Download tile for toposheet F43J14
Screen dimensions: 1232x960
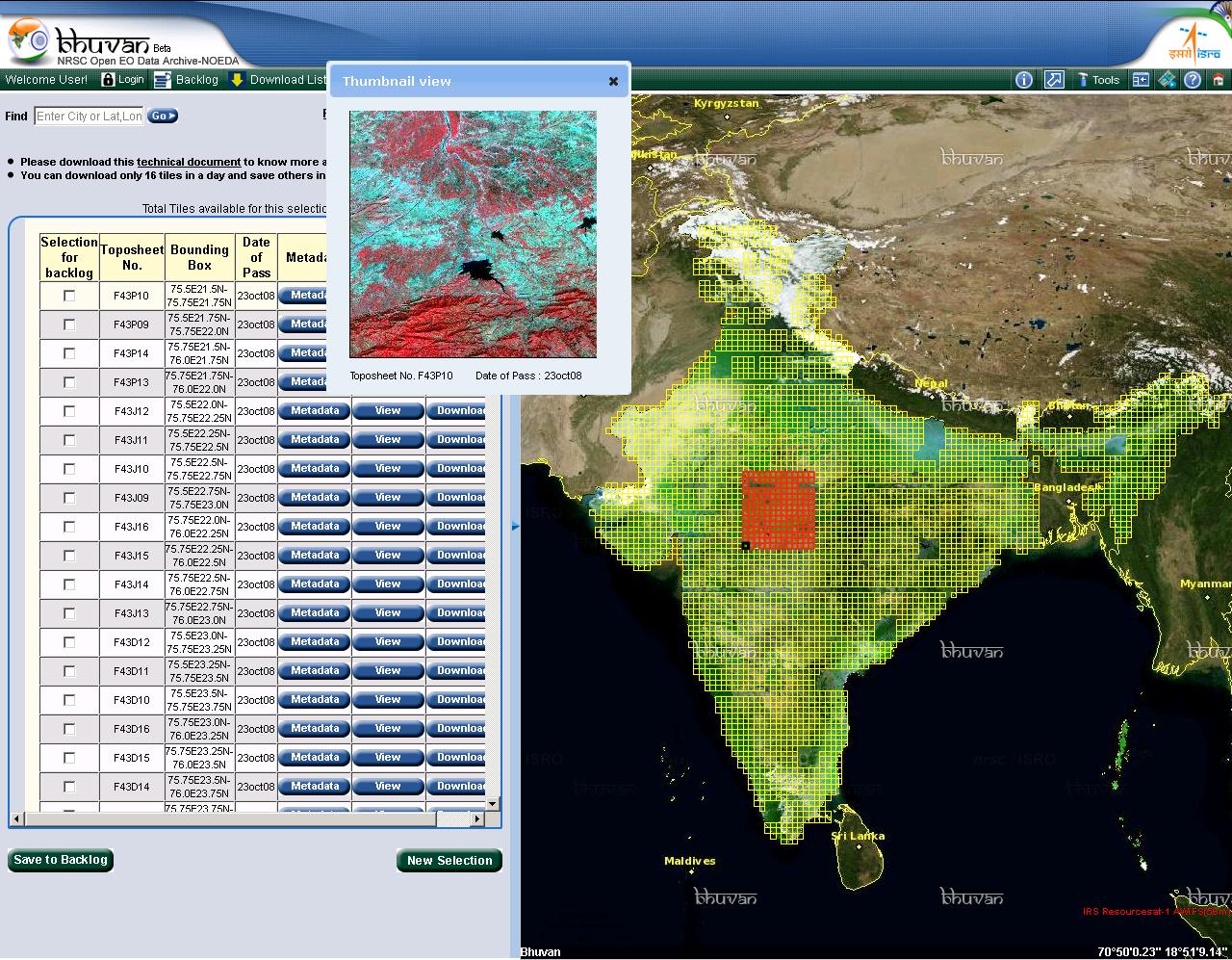pyautogui.click(x=456, y=584)
